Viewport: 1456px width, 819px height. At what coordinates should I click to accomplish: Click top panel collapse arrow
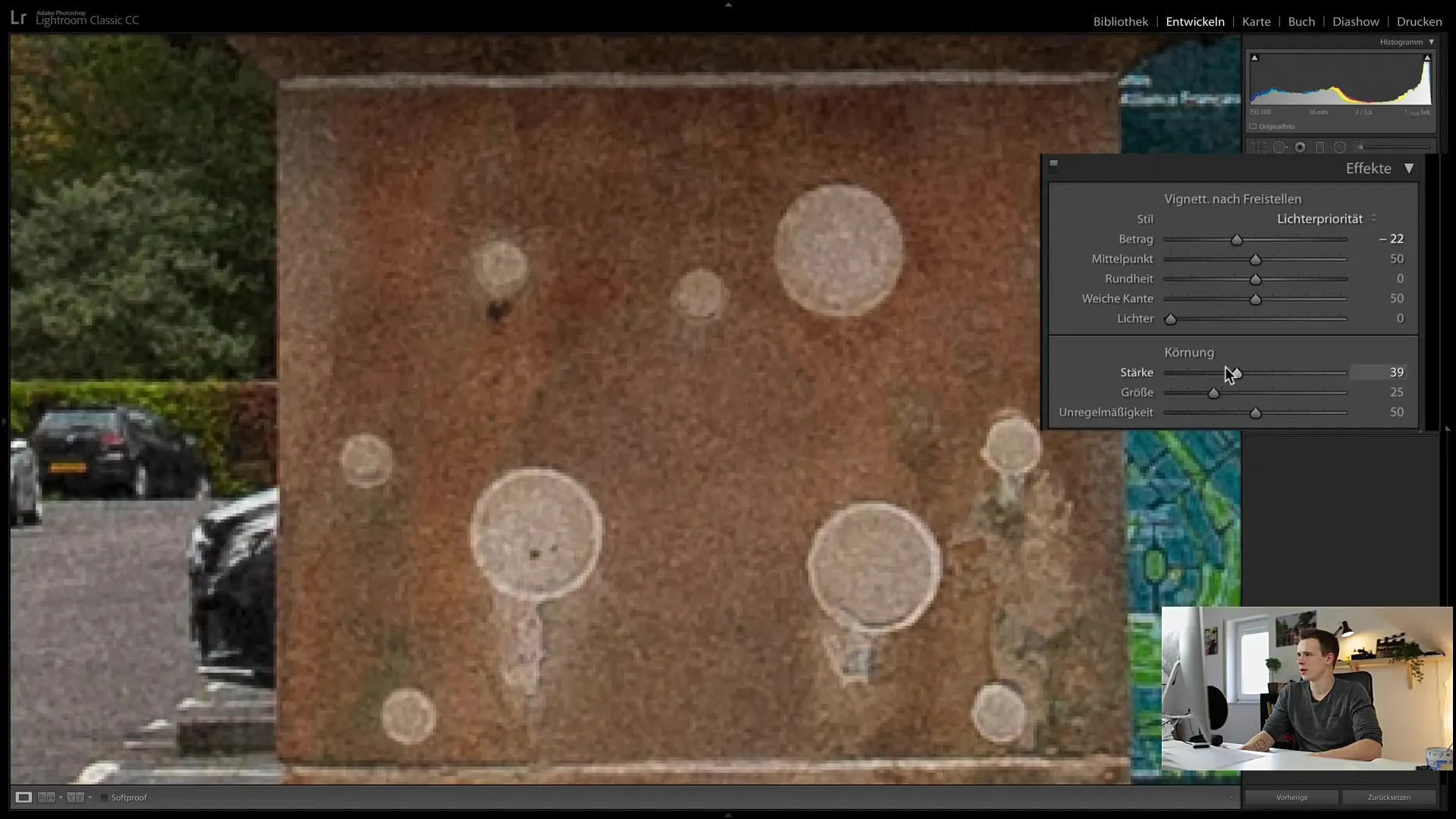click(x=728, y=5)
